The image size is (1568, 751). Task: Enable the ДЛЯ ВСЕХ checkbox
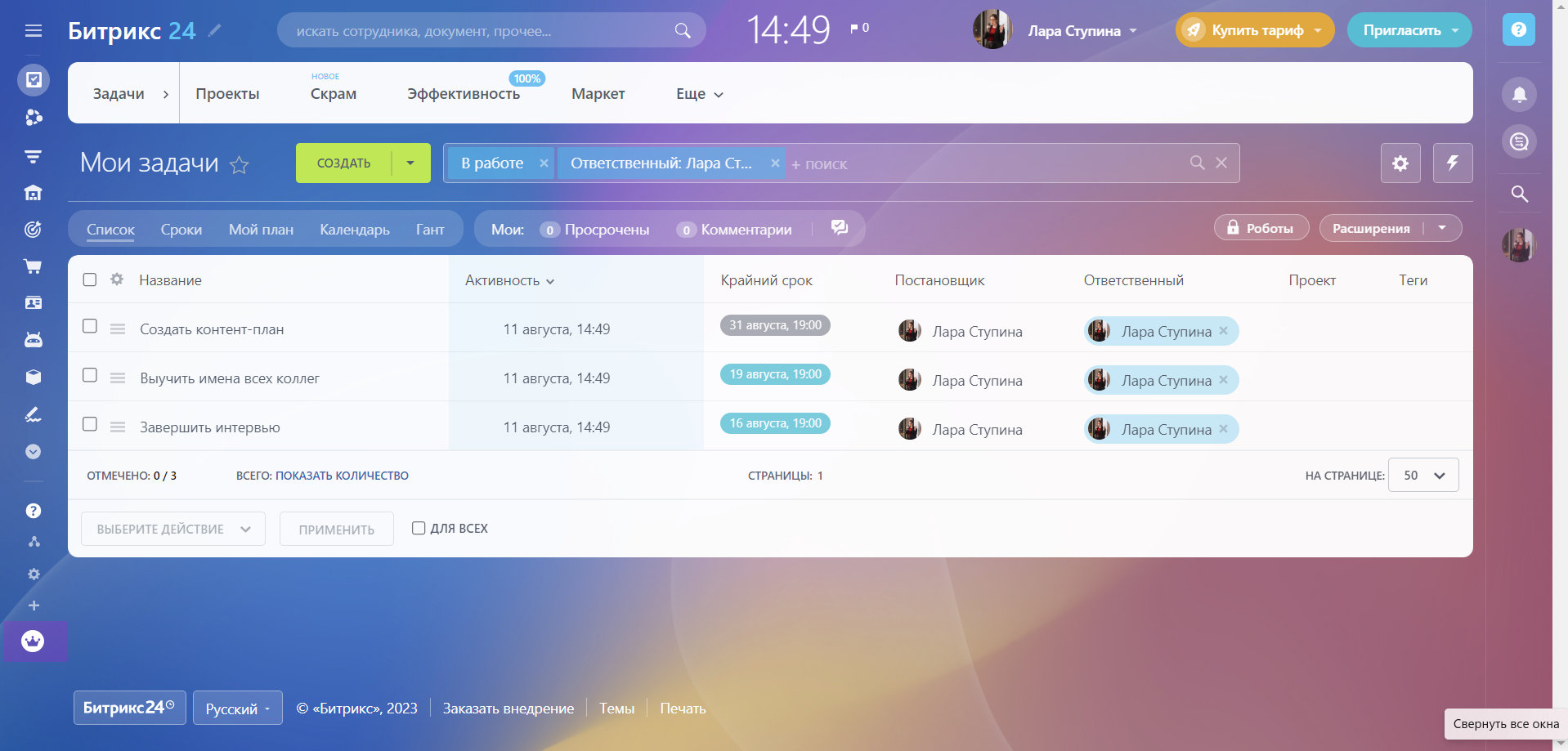[x=419, y=528]
